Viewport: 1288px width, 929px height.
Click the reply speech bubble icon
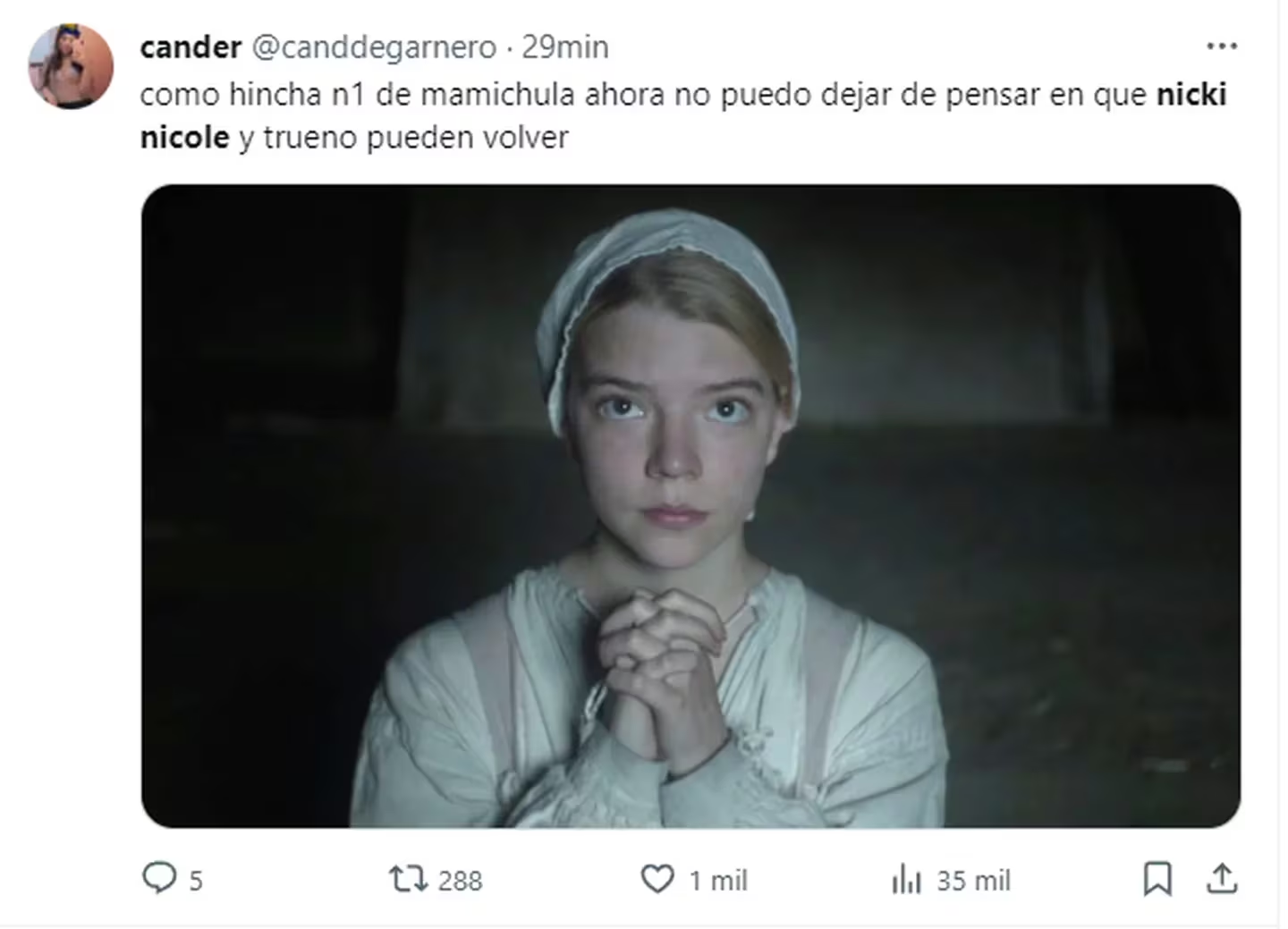click(x=159, y=878)
